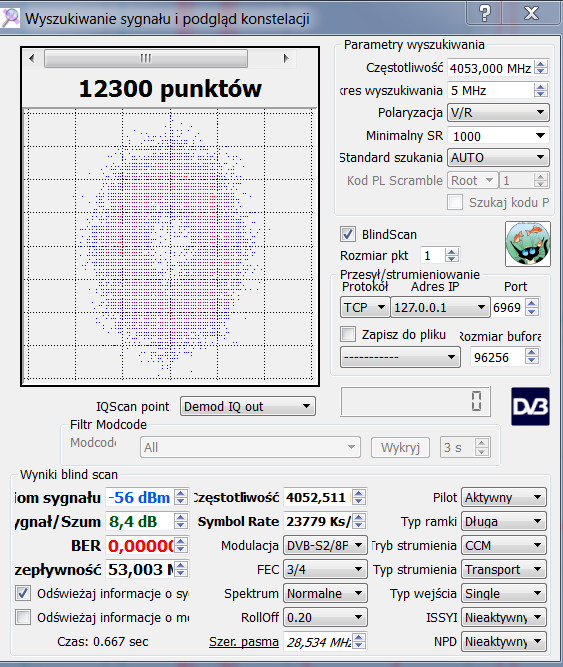The width and height of the screenshot is (563, 667).
Task: Click the 8,4 dB signal/noise spinner arrows
Action: tap(181, 521)
